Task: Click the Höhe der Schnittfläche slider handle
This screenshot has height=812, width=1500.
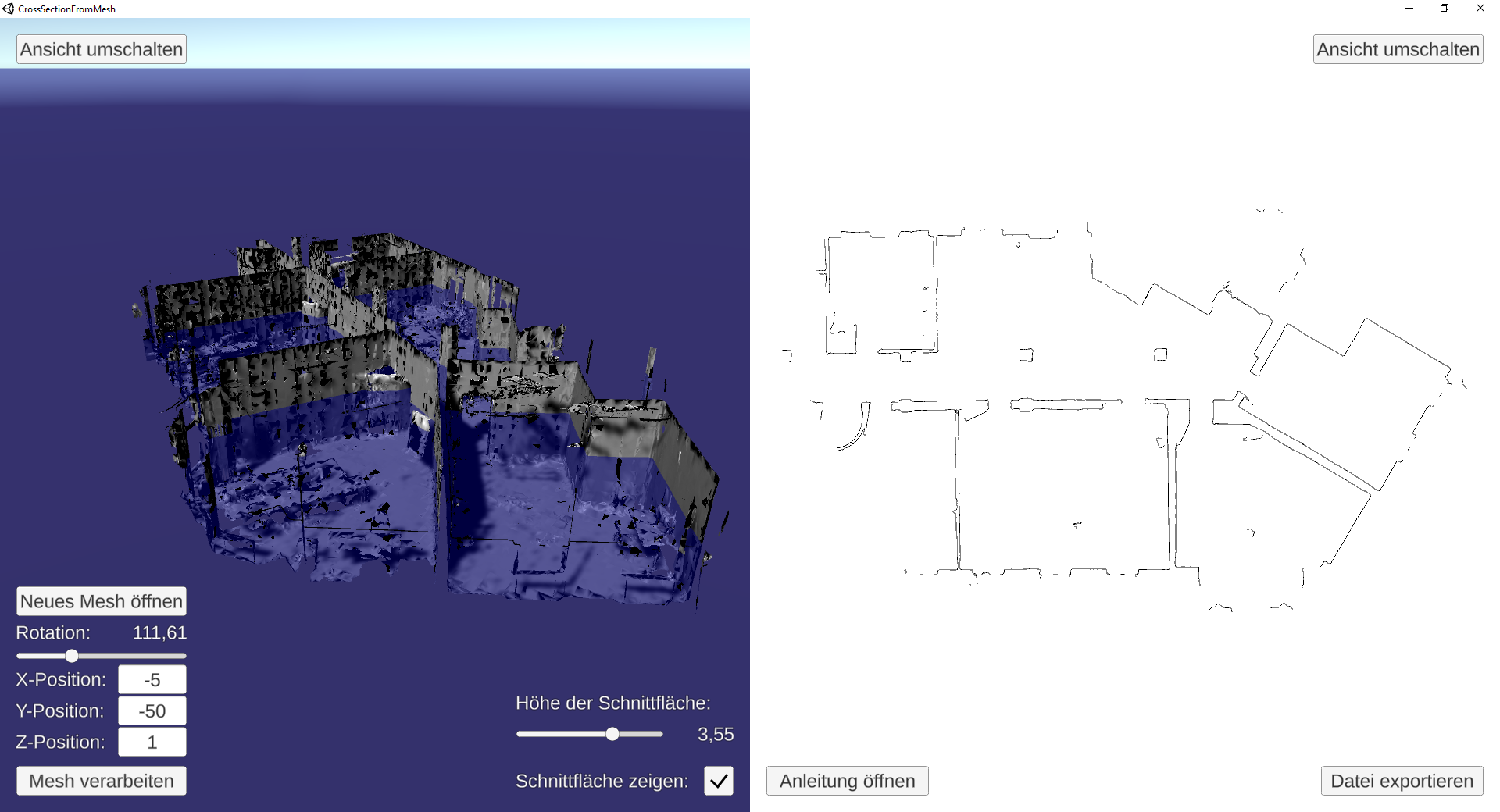Action: click(x=612, y=734)
